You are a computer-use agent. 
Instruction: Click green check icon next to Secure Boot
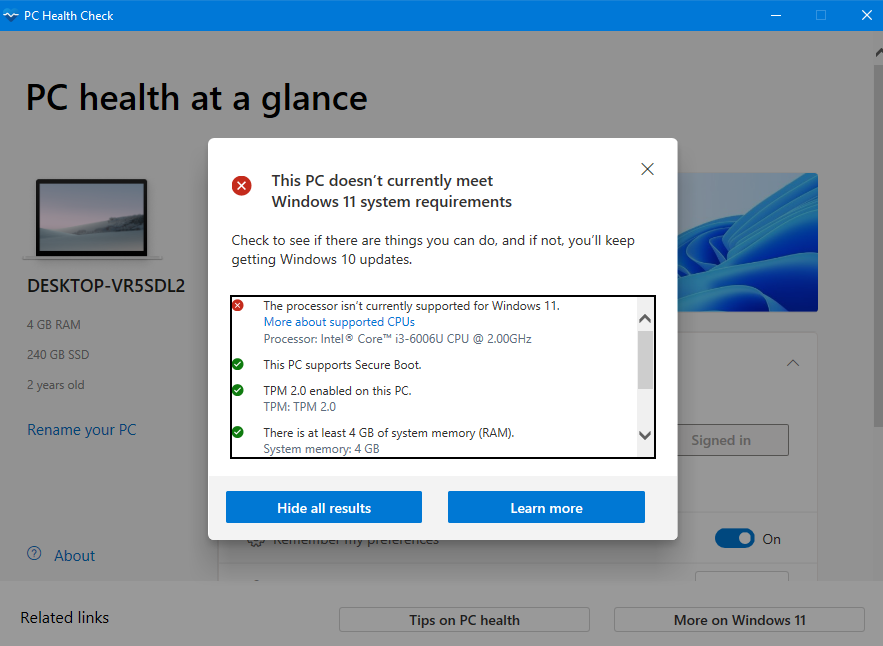(x=238, y=364)
